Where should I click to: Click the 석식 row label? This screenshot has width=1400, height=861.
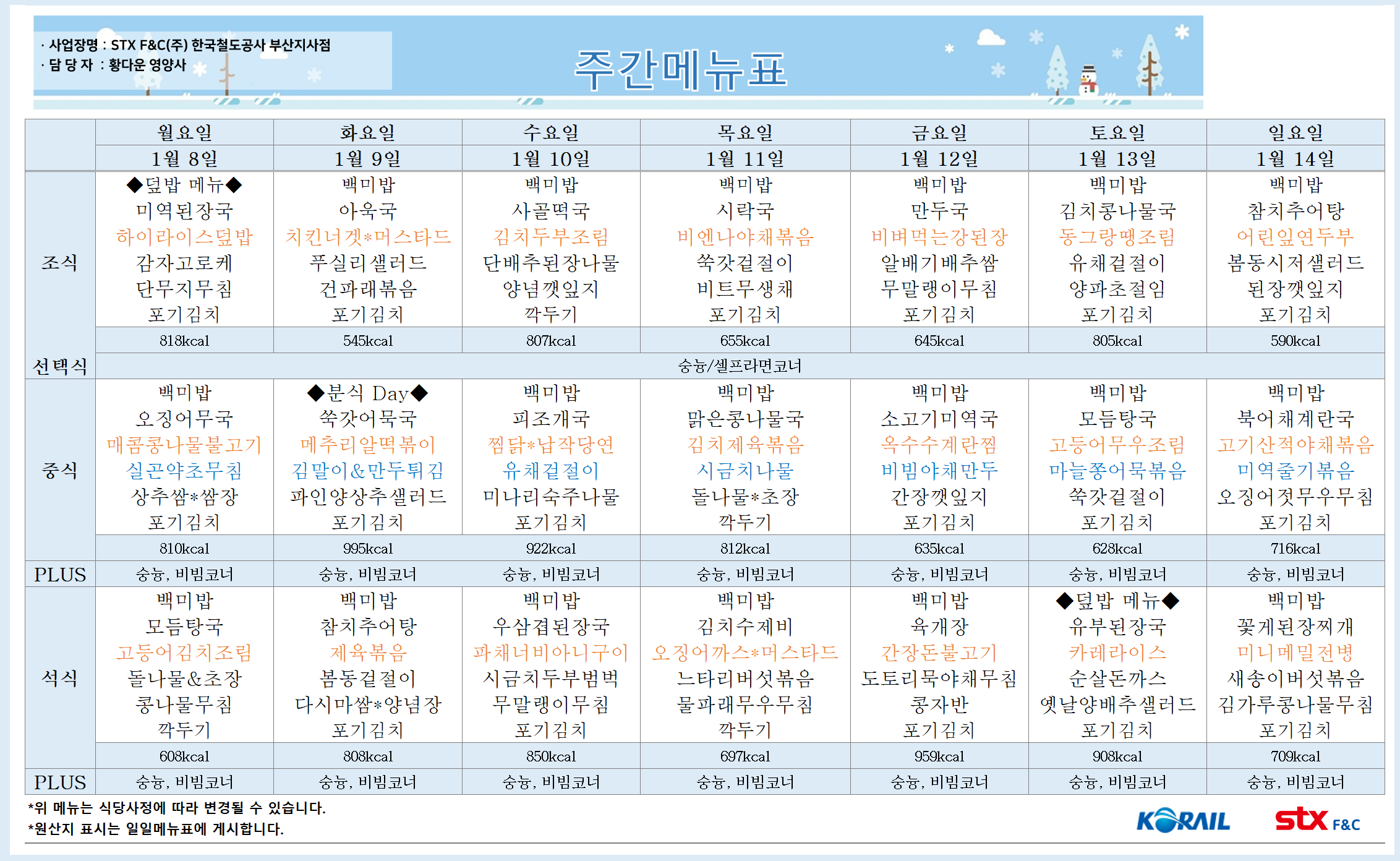[59, 679]
